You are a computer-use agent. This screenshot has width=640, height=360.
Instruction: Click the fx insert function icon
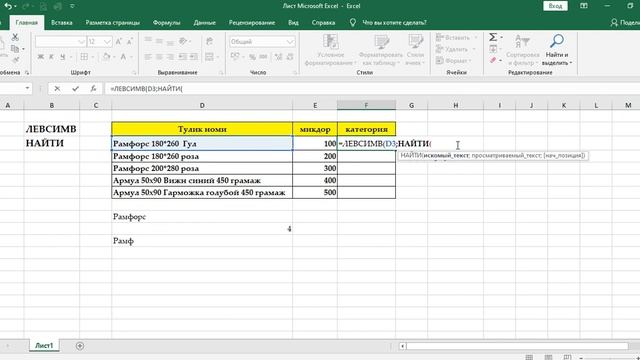pos(93,89)
